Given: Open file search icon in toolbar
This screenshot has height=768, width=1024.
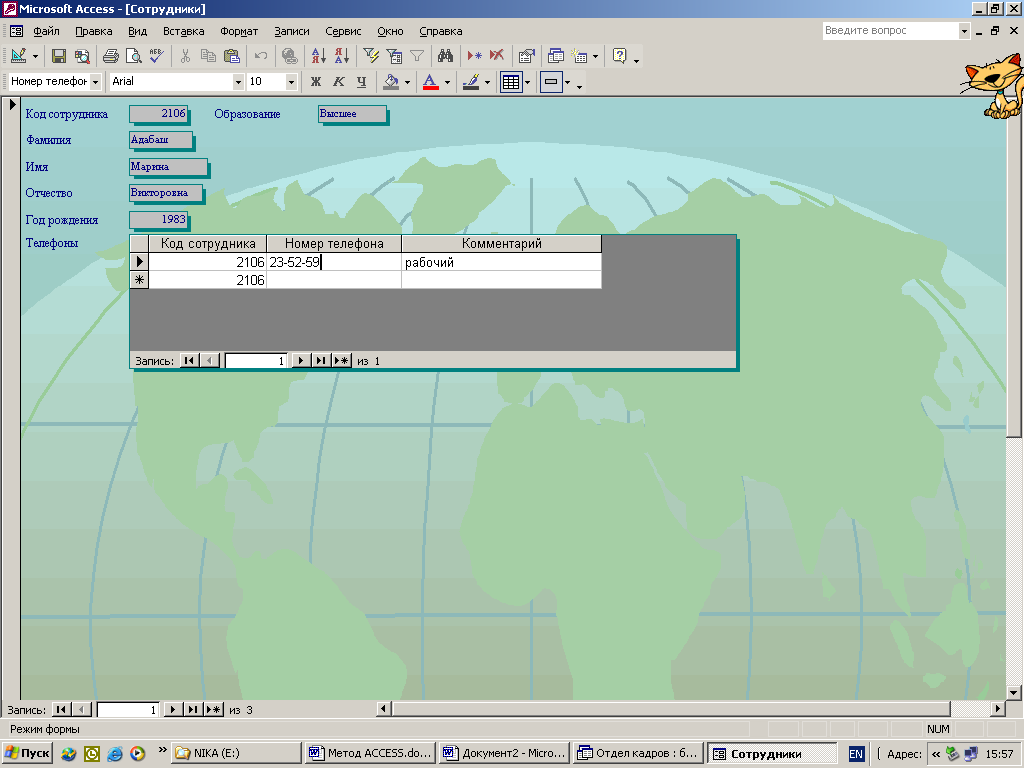Looking at the screenshot, I should (x=82, y=56).
